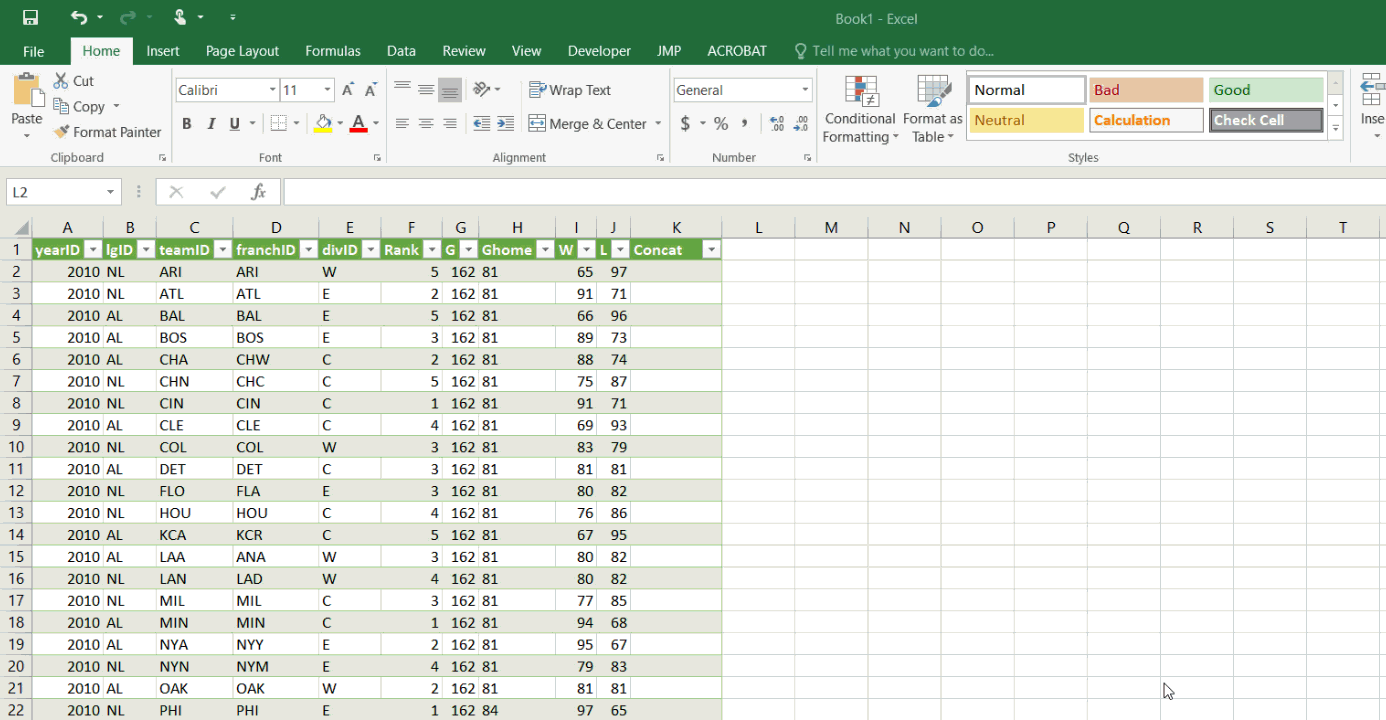Open the Page Layout tab
Viewport: 1386px width, 720px height.
[x=242, y=51]
